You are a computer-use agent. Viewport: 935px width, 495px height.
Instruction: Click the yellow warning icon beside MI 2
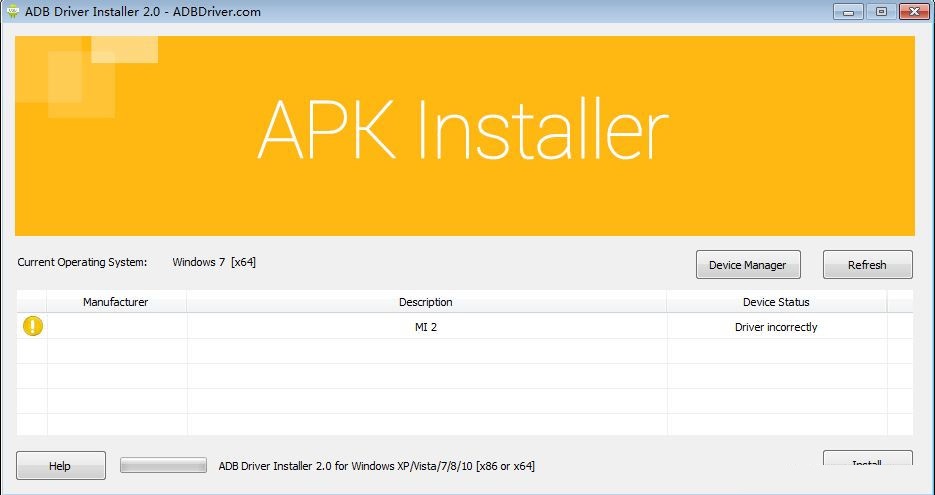pos(33,326)
